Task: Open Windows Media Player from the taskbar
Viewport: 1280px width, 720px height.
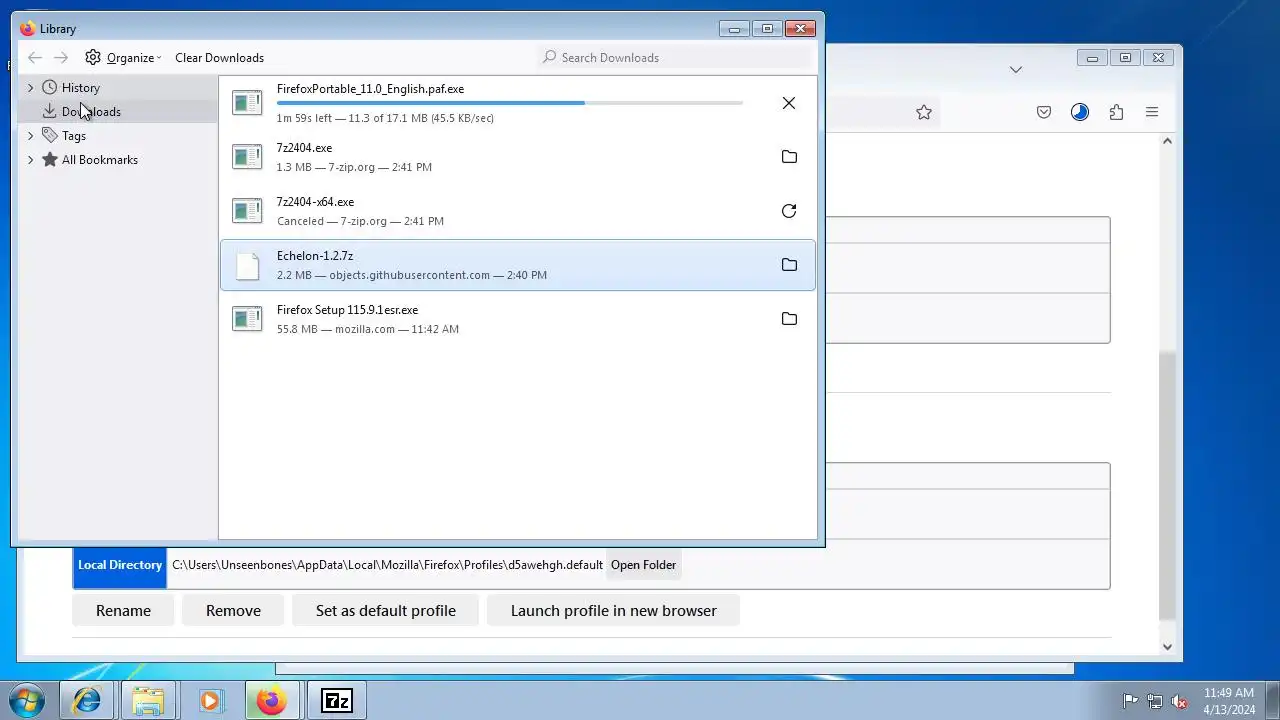Action: pyautogui.click(x=209, y=701)
